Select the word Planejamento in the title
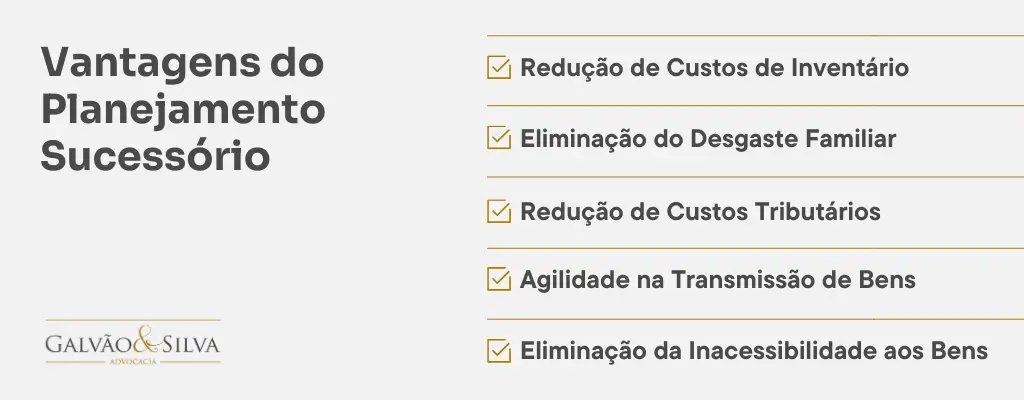Viewport: 1024px width, 400px height. [x=183, y=110]
